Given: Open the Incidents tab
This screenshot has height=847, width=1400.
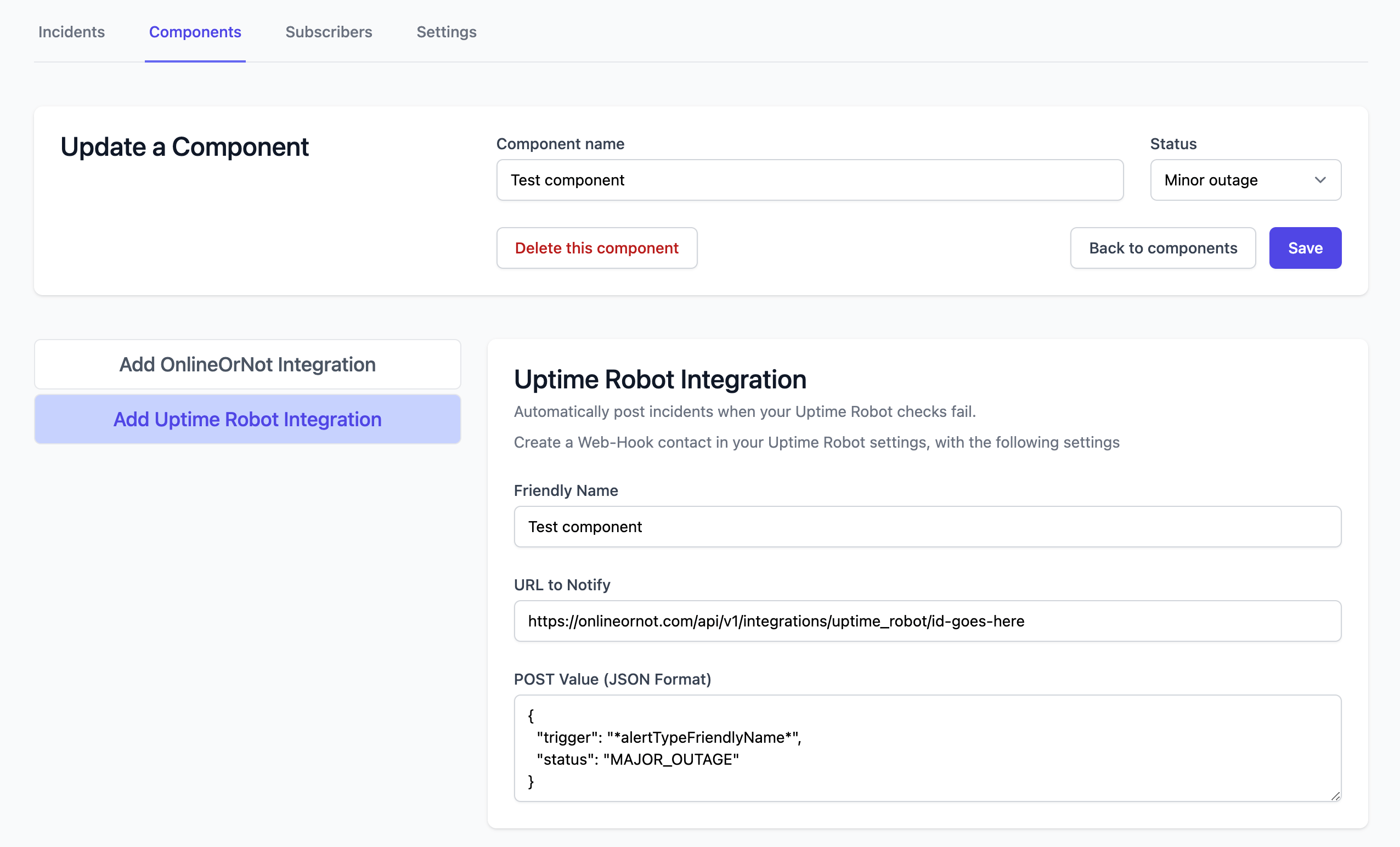Looking at the screenshot, I should (x=71, y=32).
